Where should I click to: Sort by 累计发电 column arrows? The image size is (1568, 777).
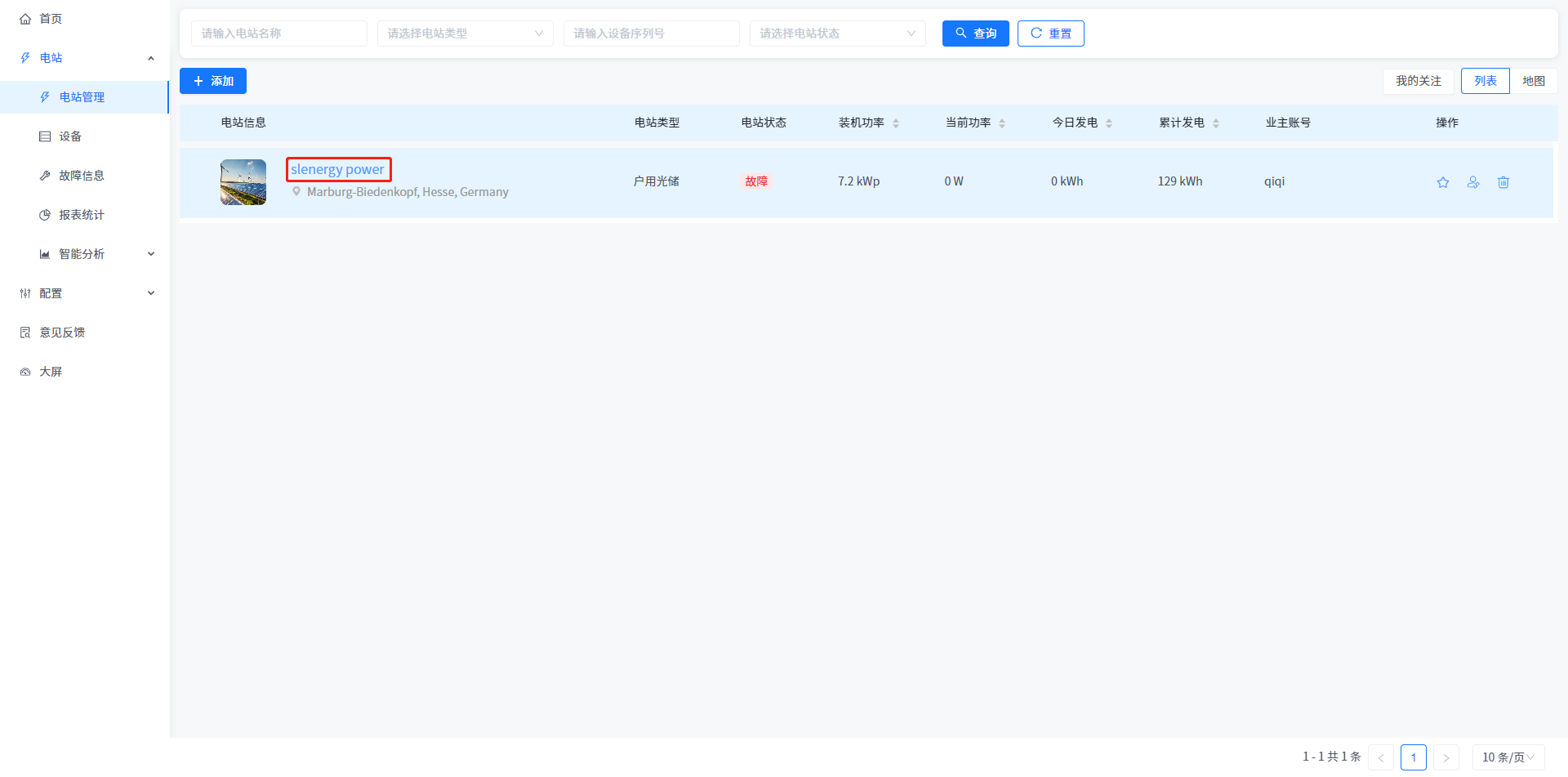1215,123
